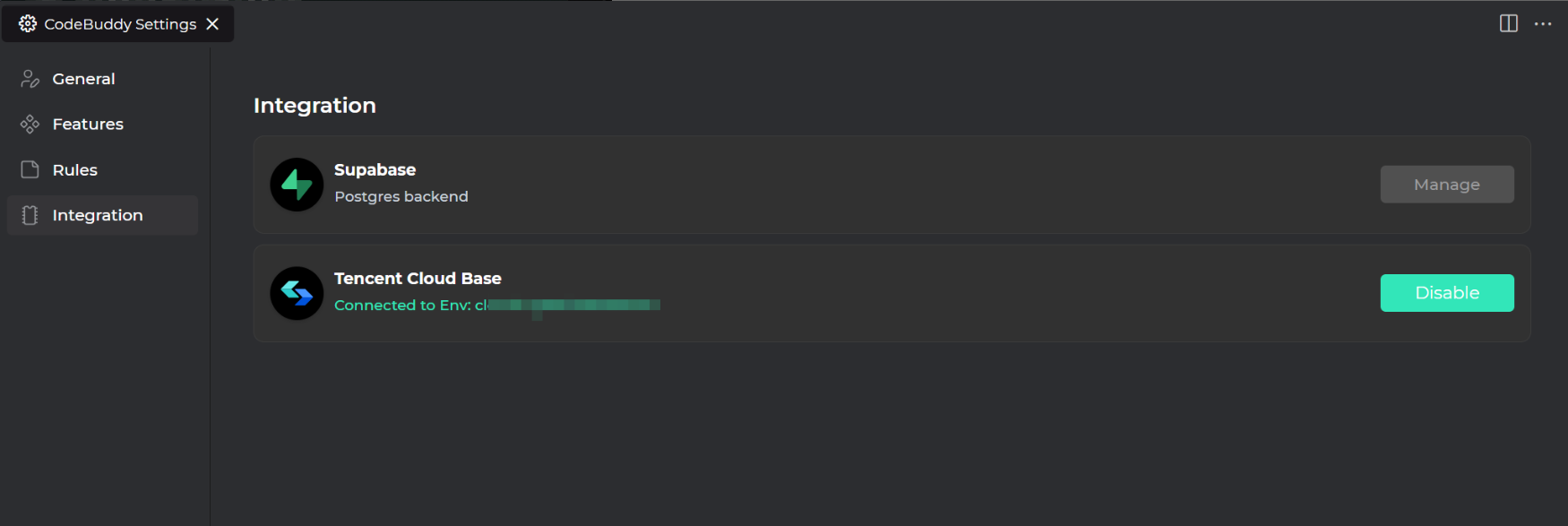This screenshot has width=1568, height=526.
Task: Click the Tencent Cloud Base logo
Action: 296,293
